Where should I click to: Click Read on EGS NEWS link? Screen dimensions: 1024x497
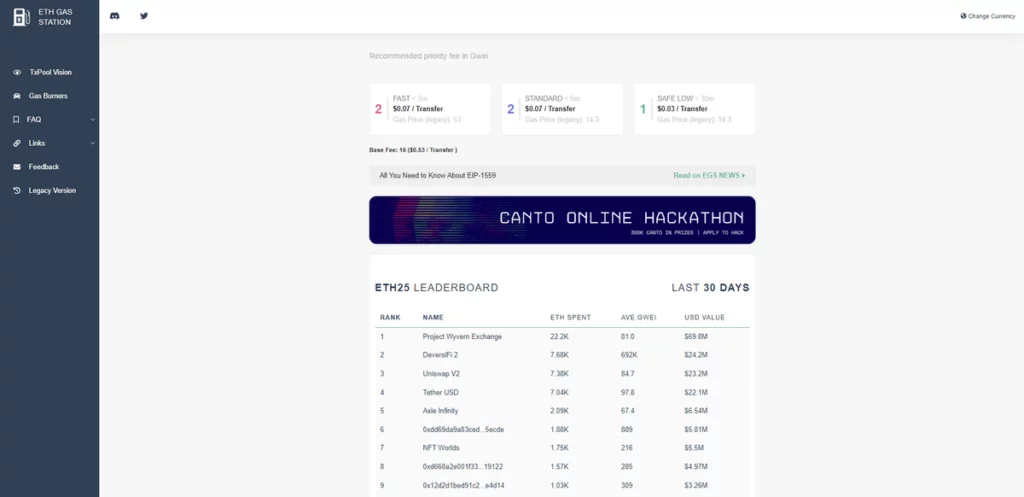point(708,175)
